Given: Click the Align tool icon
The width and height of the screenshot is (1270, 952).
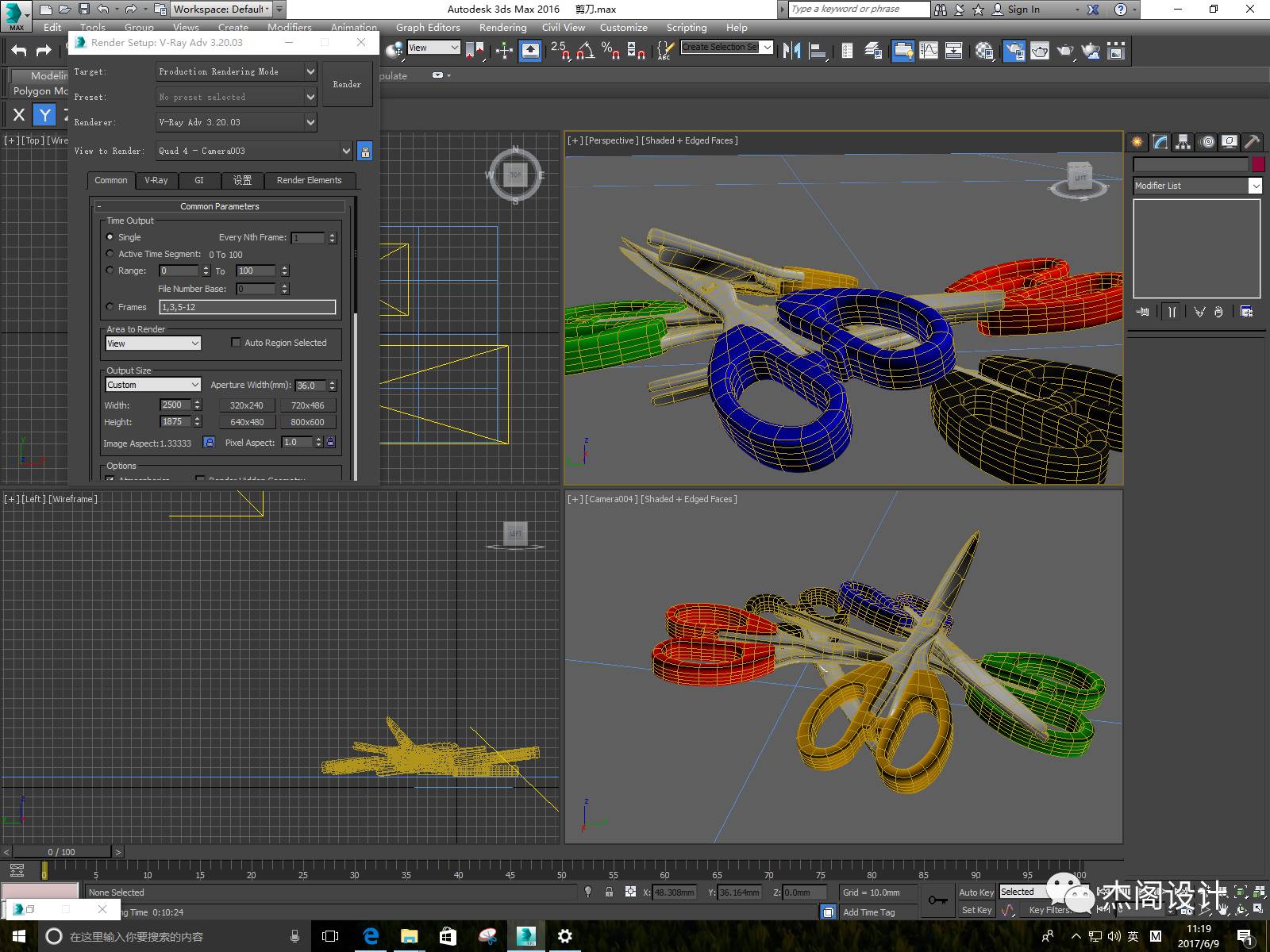Looking at the screenshot, I should 818,51.
